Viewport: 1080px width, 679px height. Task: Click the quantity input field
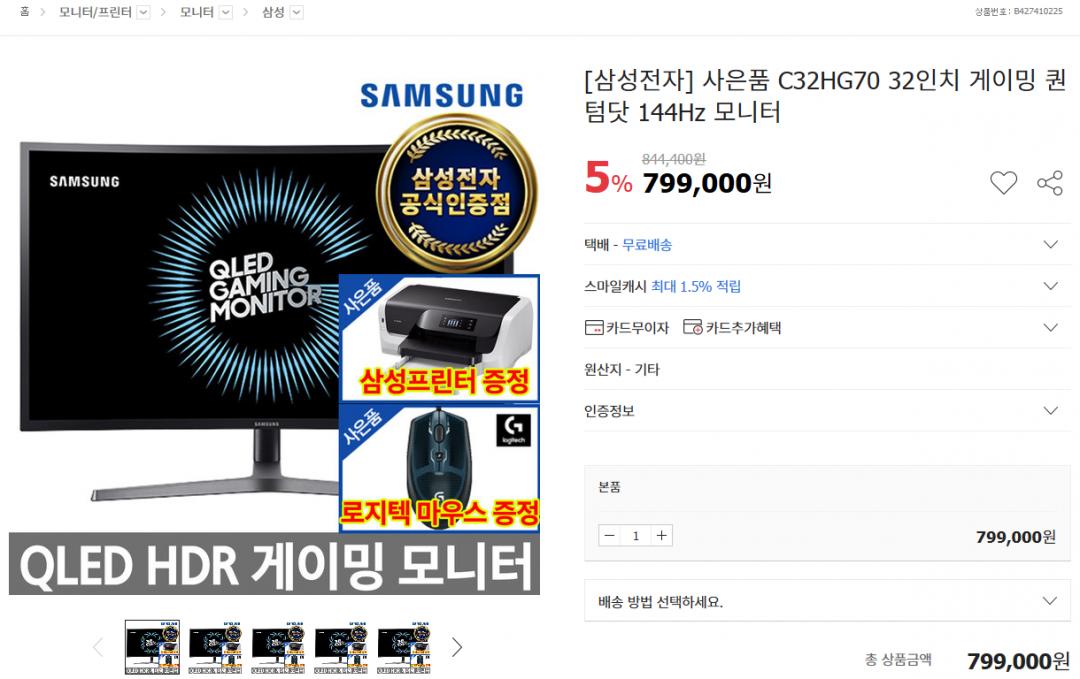click(x=636, y=535)
